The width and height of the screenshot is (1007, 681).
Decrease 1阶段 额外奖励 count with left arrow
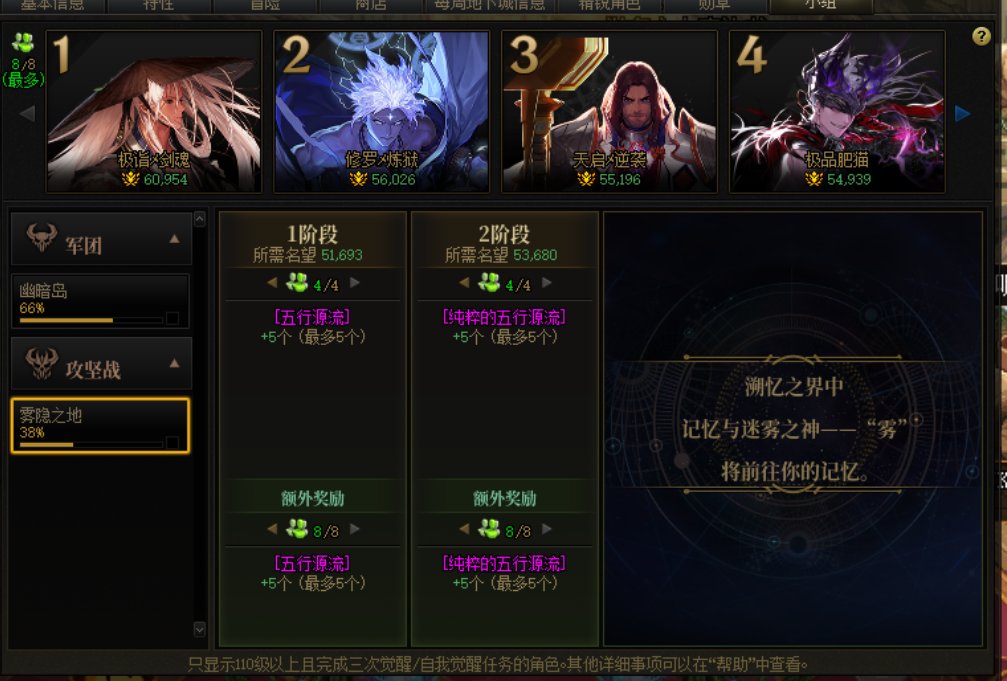[x=272, y=529]
